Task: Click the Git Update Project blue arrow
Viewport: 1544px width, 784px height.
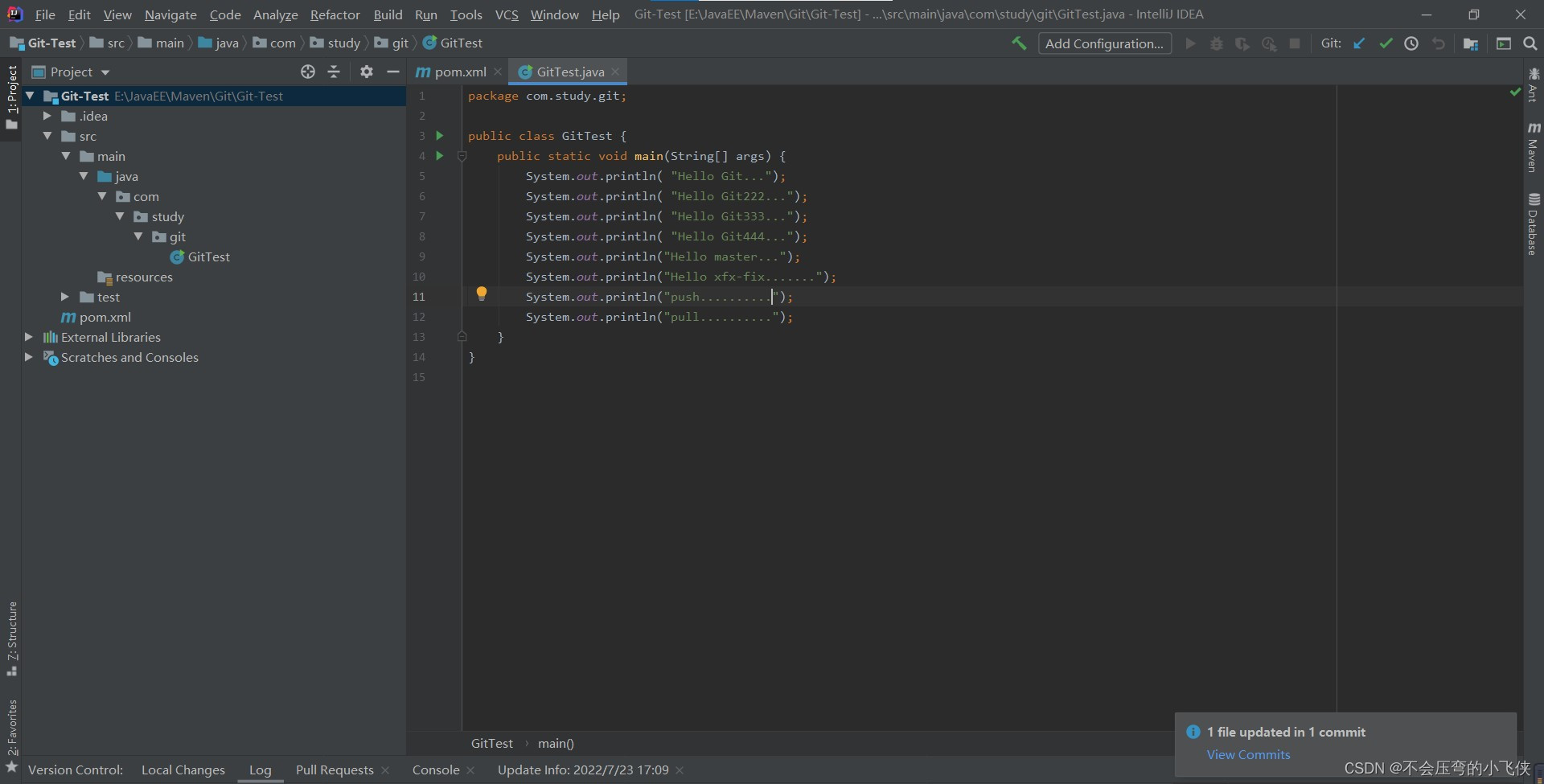Action: click(x=1359, y=43)
